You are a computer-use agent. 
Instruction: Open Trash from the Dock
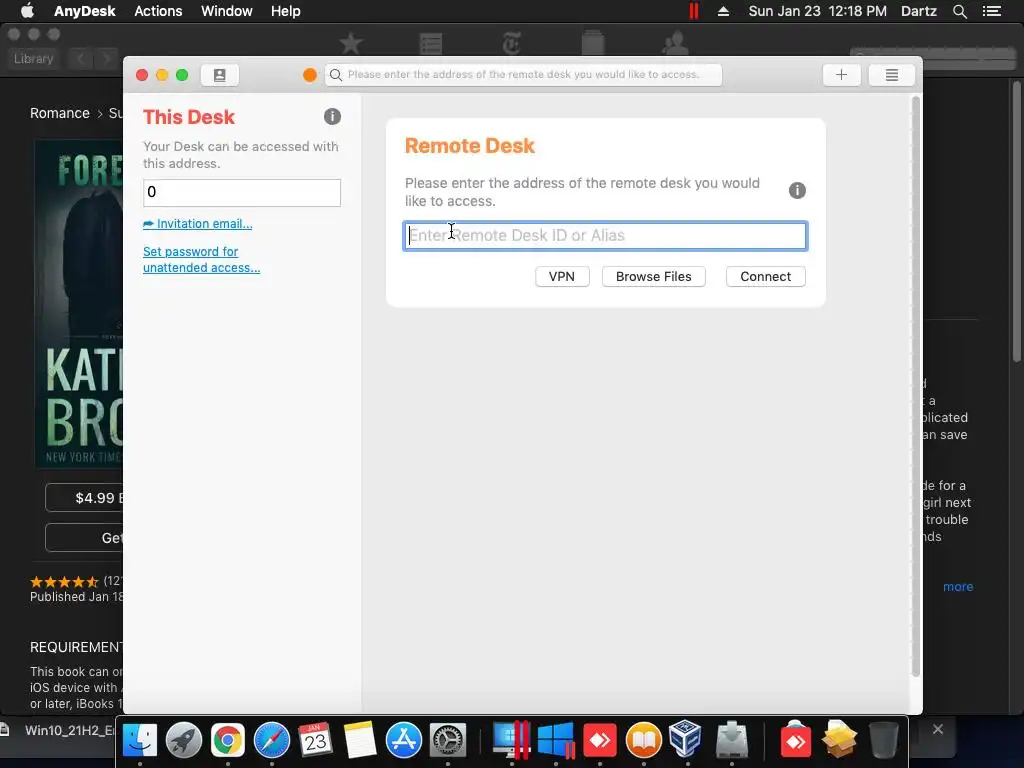[x=883, y=740]
